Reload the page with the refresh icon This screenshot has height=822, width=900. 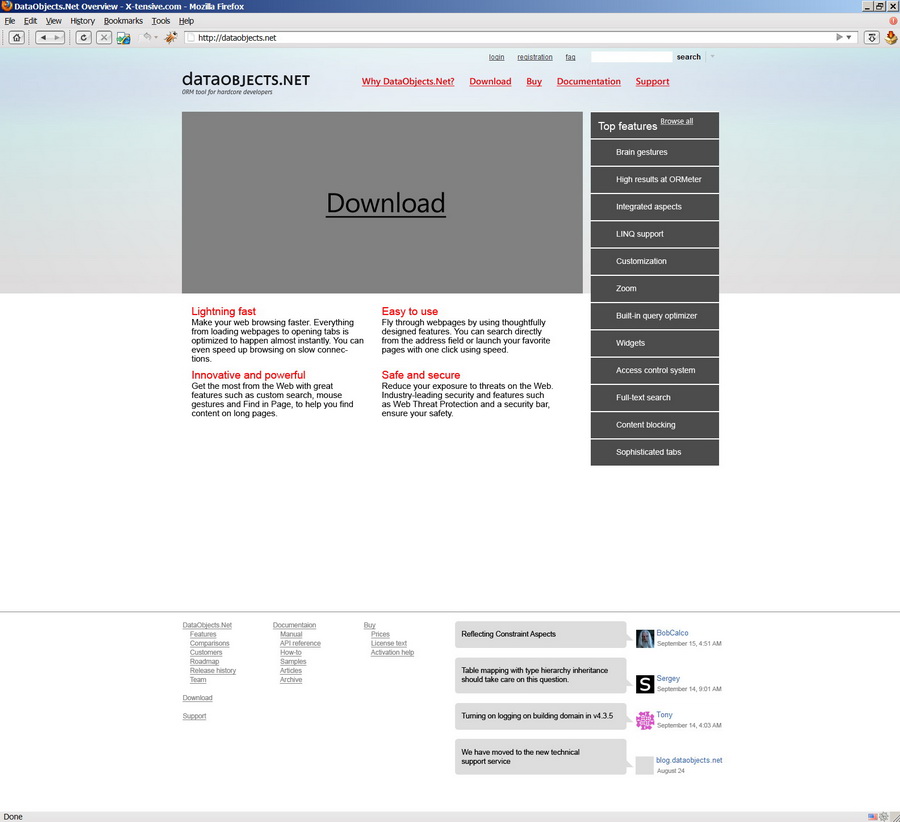[83, 38]
